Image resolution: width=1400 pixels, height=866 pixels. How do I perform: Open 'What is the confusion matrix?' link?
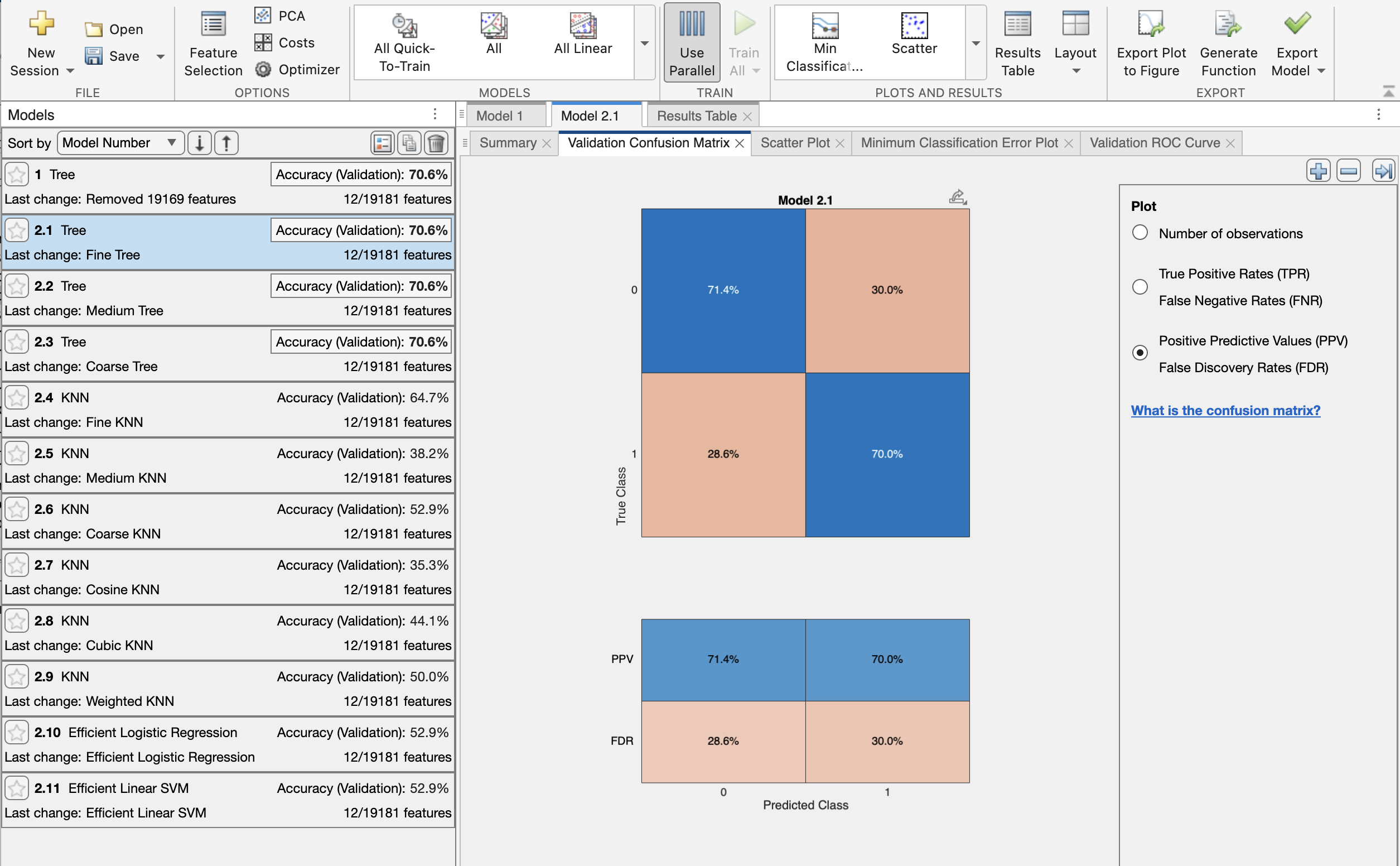pos(1225,410)
